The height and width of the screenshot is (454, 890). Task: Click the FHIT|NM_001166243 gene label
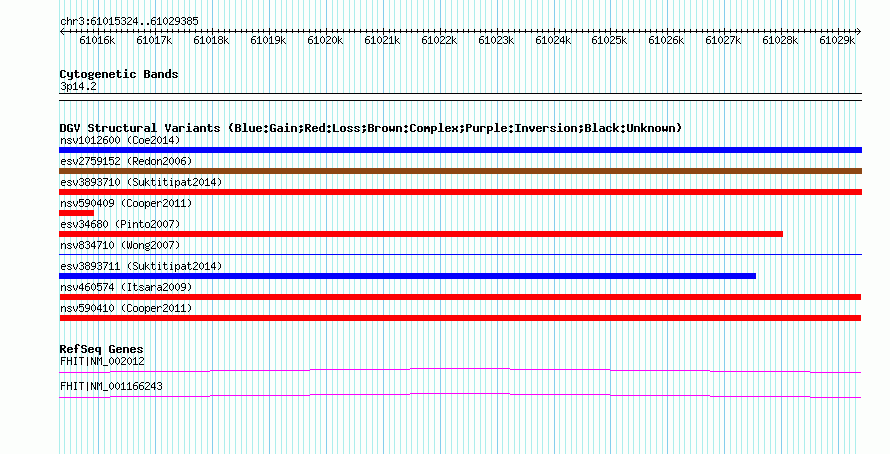pos(111,386)
